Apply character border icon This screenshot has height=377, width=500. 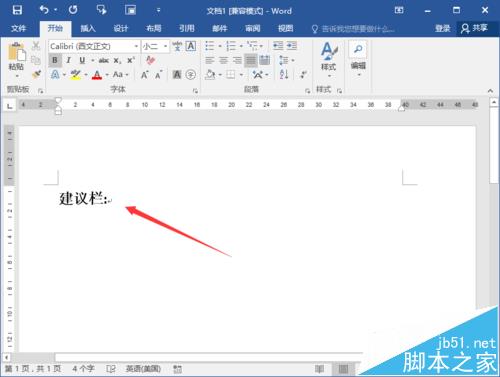click(191, 46)
